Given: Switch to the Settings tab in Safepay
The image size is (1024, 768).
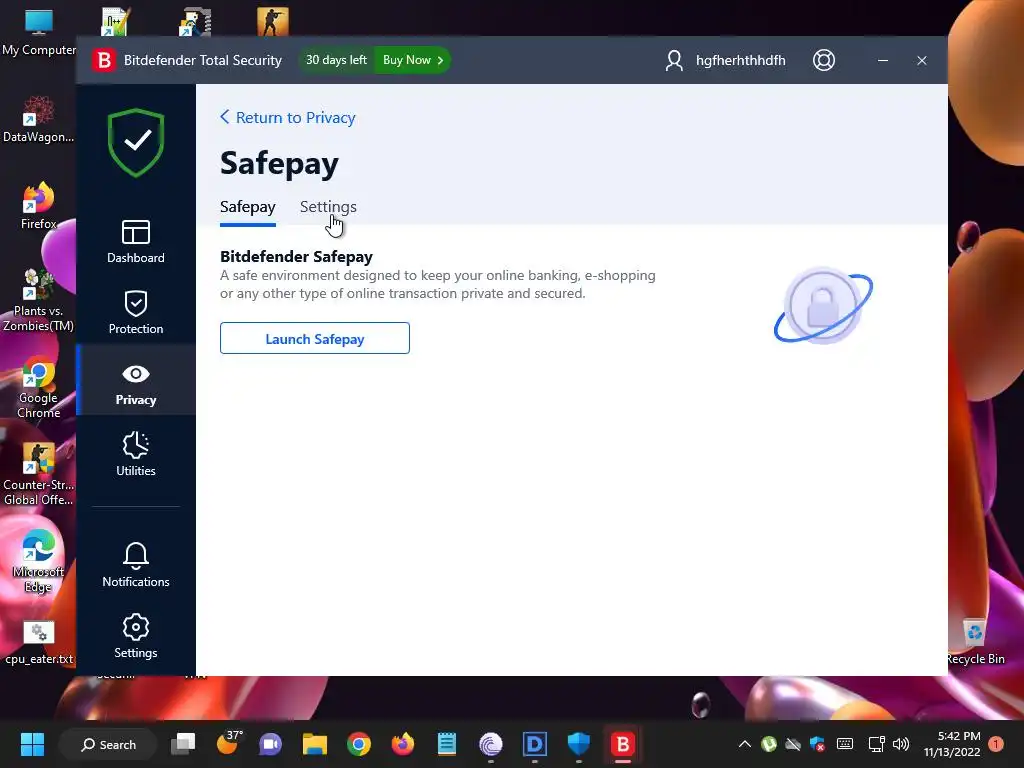Looking at the screenshot, I should (328, 207).
